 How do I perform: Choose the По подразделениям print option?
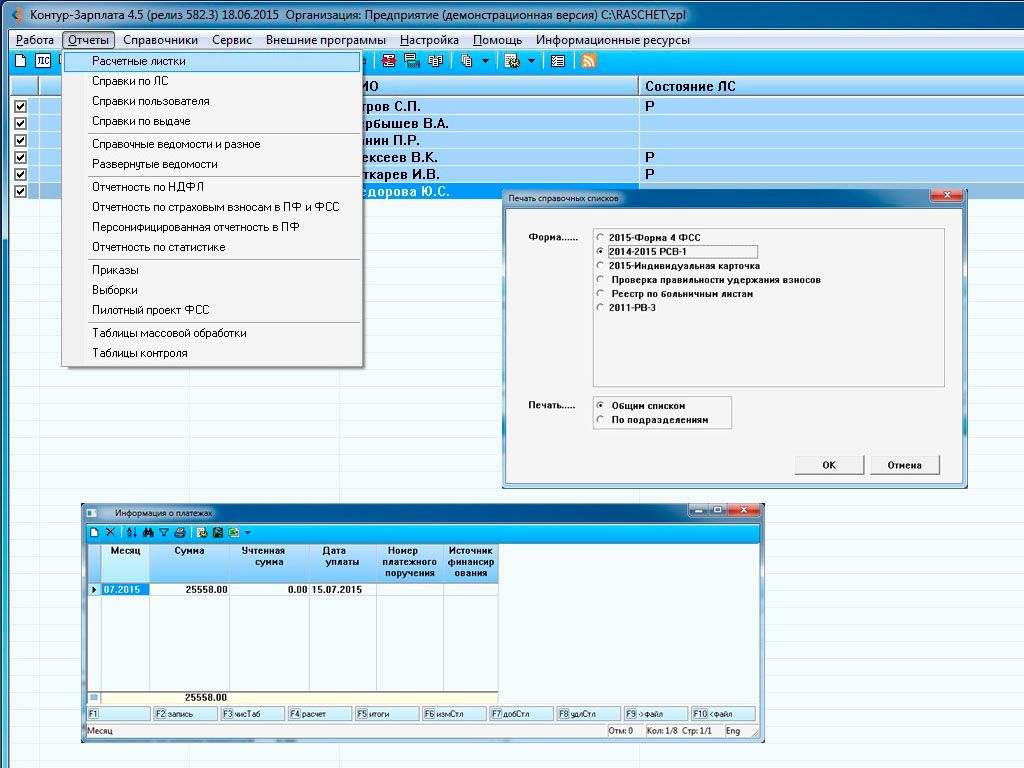[600, 420]
